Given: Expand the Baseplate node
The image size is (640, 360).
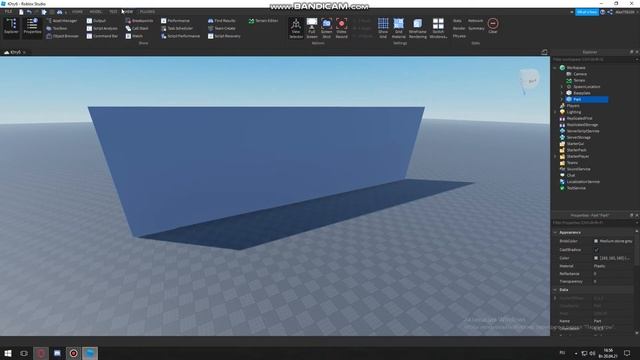Looking at the screenshot, I should tap(562, 93).
